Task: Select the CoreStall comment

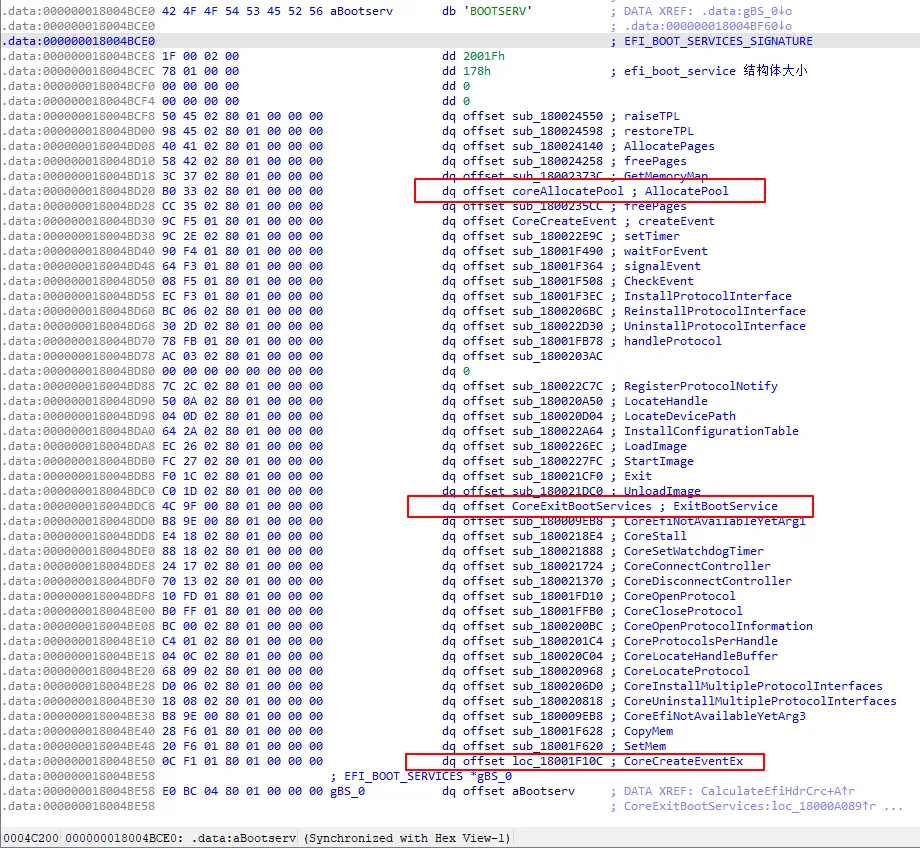Action: click(x=655, y=536)
